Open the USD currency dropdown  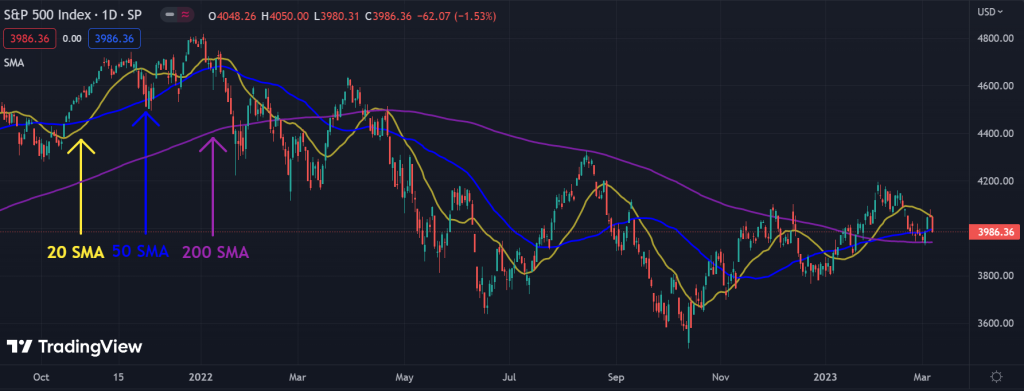[991, 12]
